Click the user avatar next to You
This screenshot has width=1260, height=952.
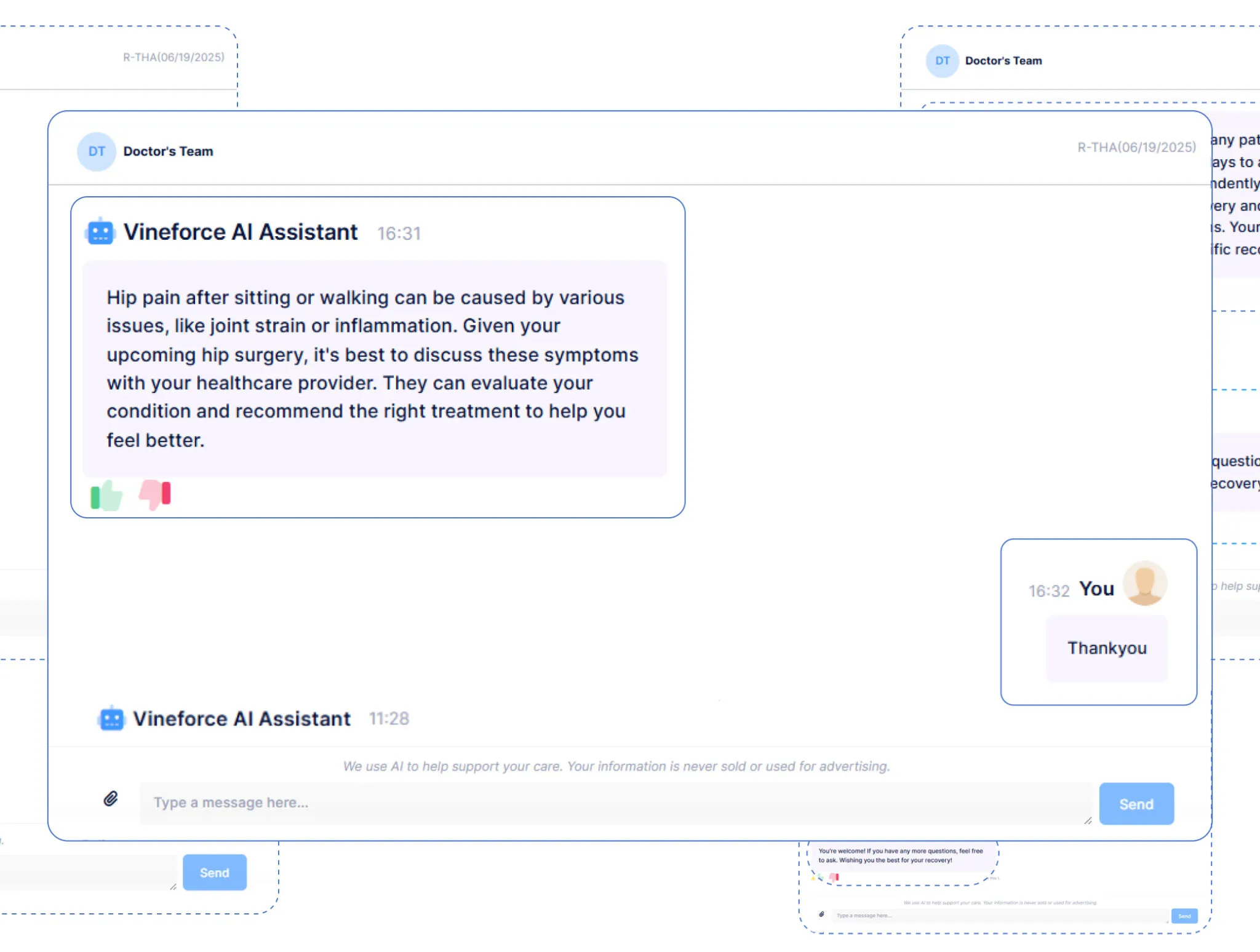(x=1144, y=583)
